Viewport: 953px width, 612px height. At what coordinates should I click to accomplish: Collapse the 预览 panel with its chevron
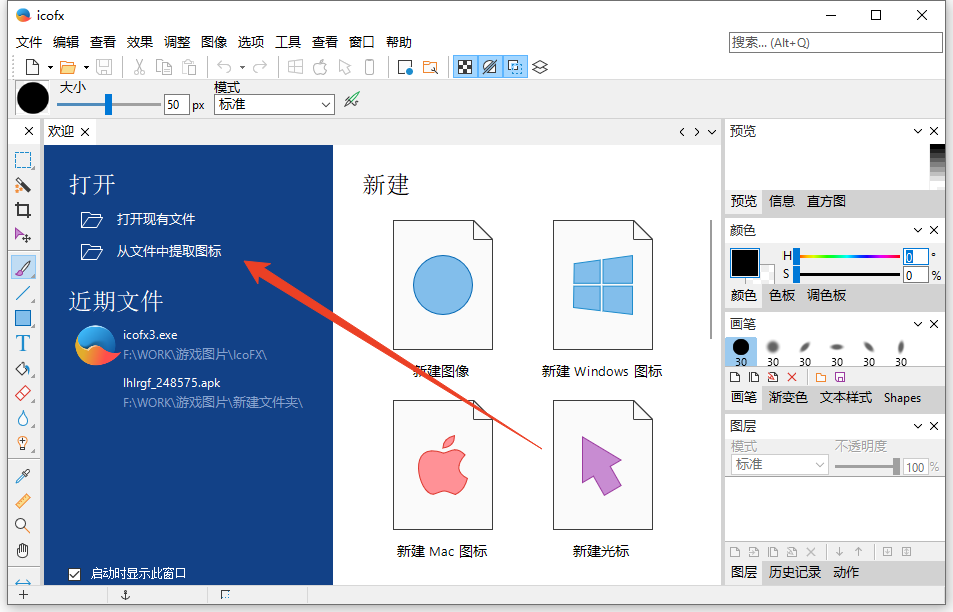tap(917, 131)
